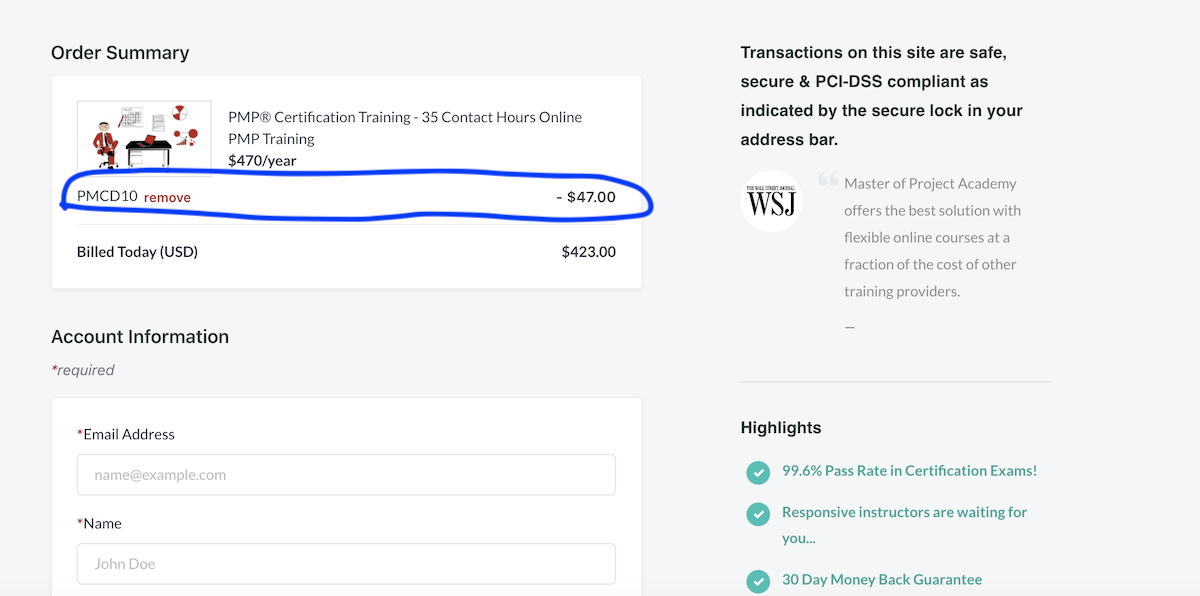Viewport: 1200px width, 596px height.
Task: Click checkmark icon beside 30 Day Money Back
Action: tap(758, 581)
